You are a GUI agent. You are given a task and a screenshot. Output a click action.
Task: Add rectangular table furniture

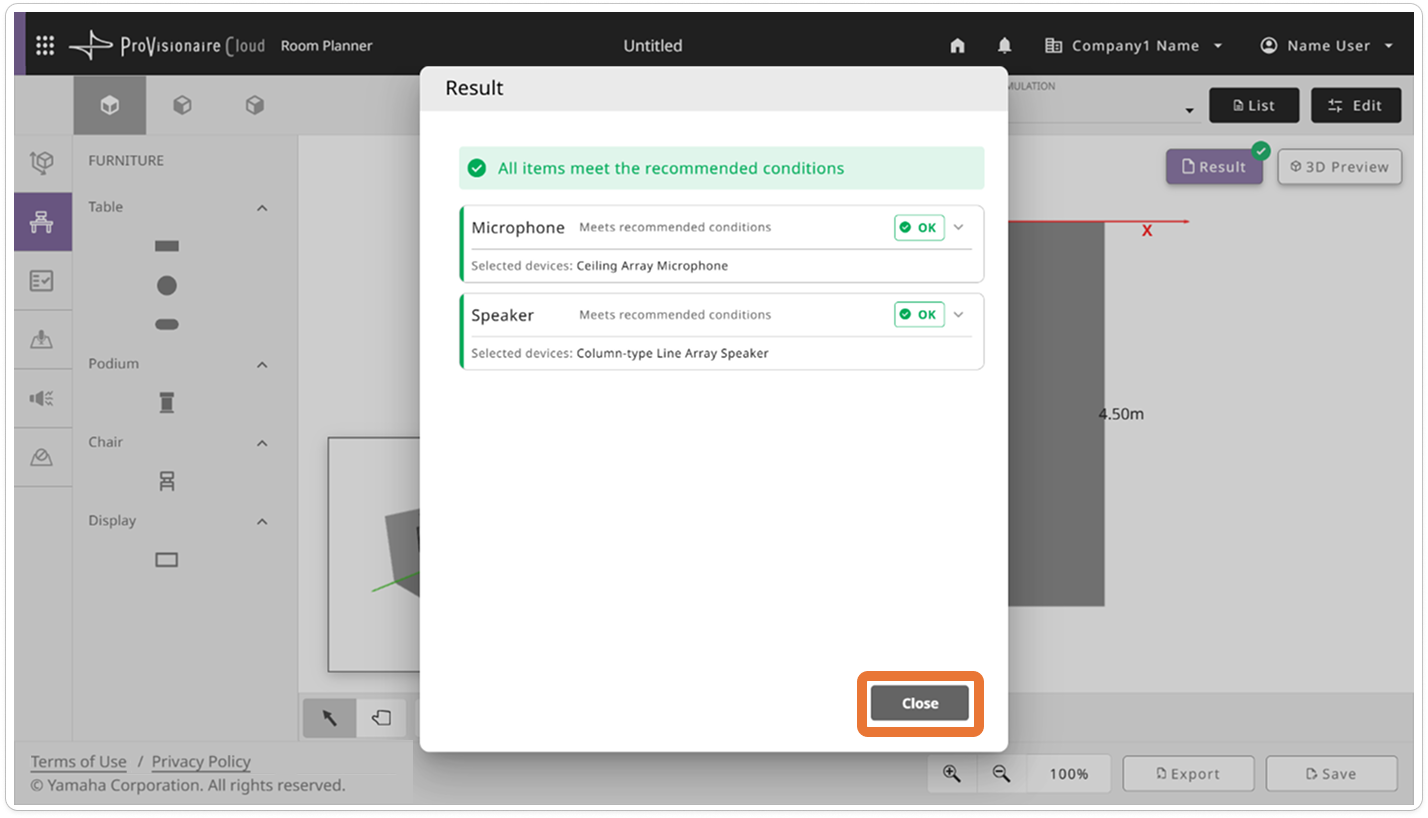pyautogui.click(x=167, y=246)
